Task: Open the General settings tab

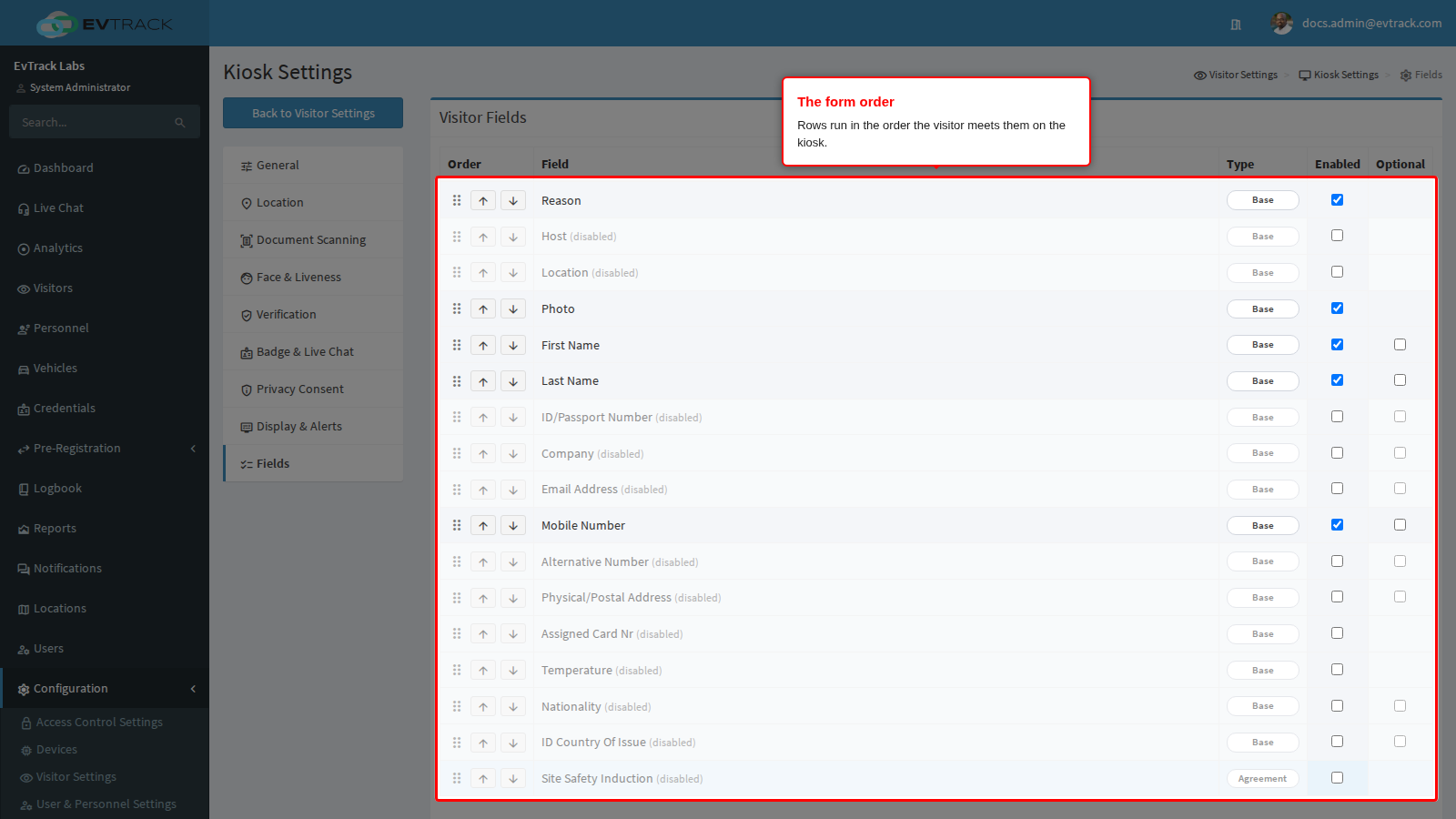Action: click(313, 166)
